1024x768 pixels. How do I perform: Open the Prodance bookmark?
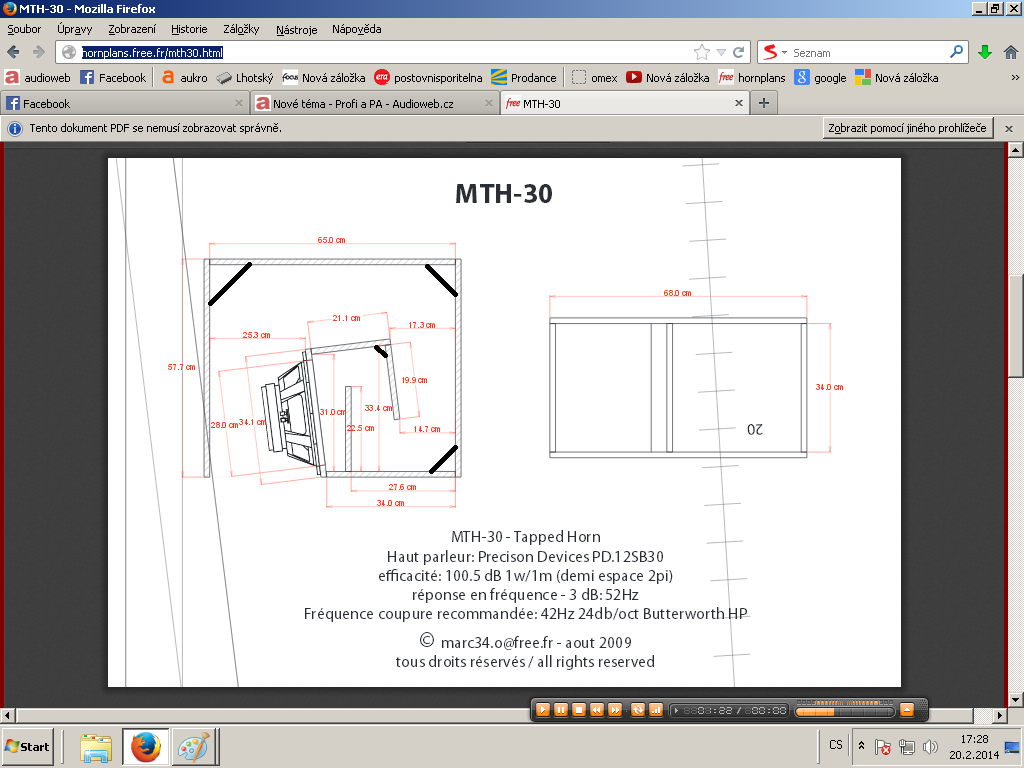tap(523, 78)
